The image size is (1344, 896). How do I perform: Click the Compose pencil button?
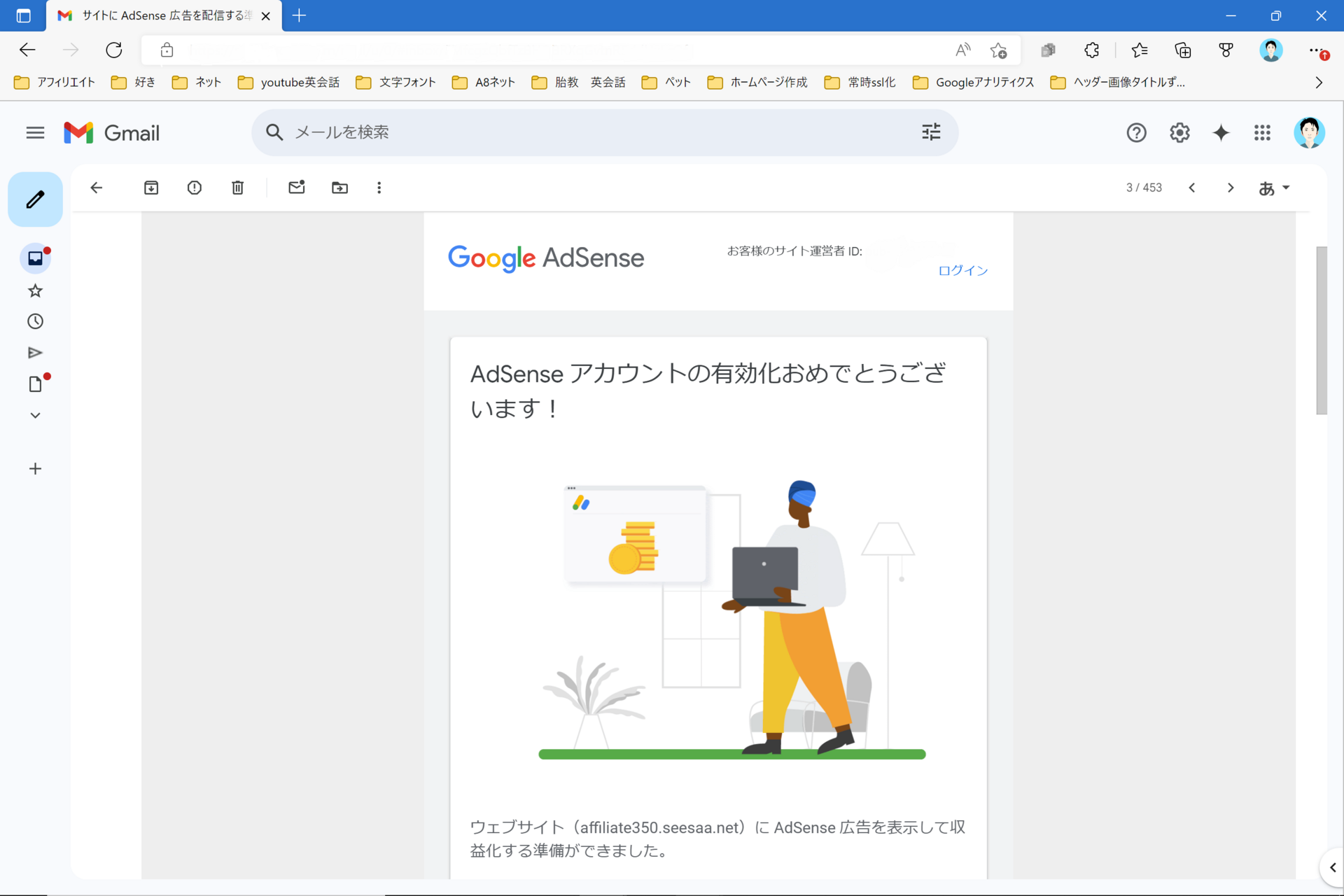pyautogui.click(x=35, y=199)
